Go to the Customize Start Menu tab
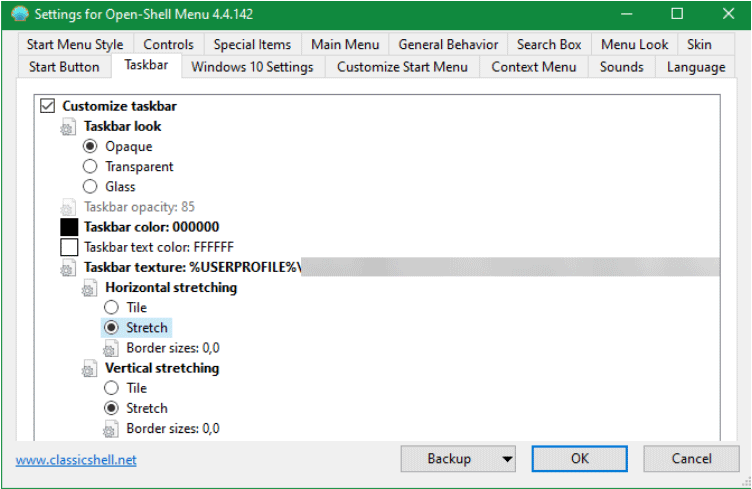 pyautogui.click(x=402, y=67)
